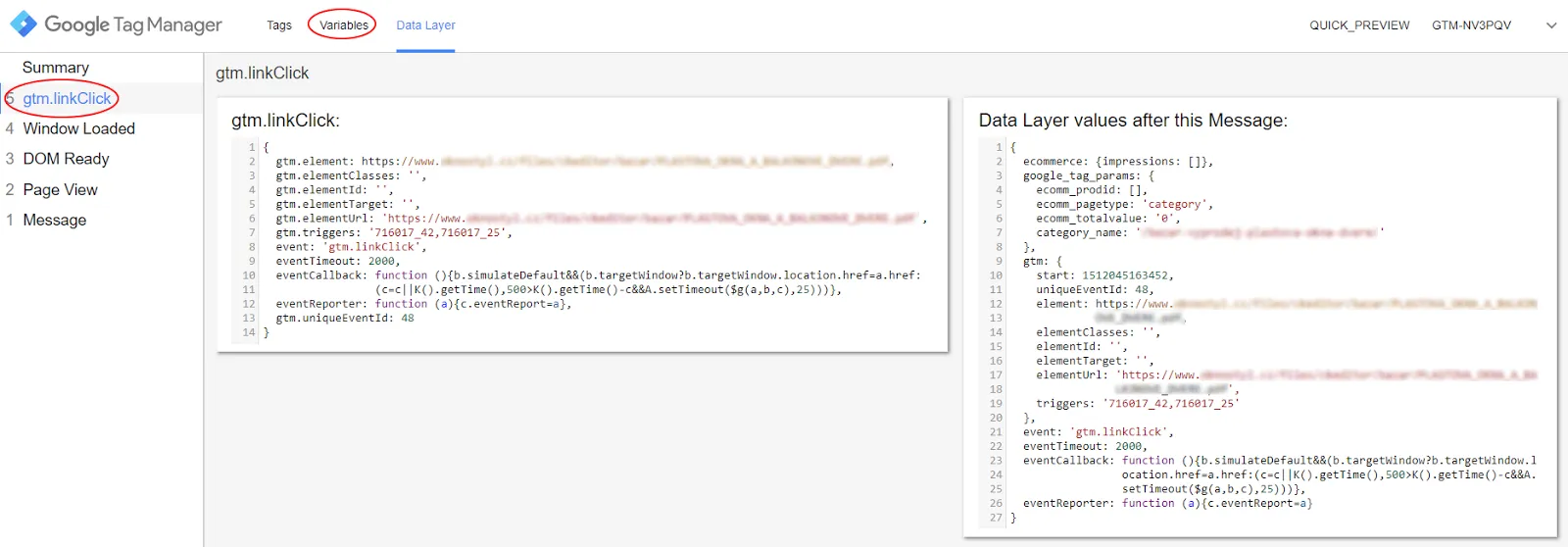
Task: Click the ecomm_prodid: [] line
Action: 1092,190
